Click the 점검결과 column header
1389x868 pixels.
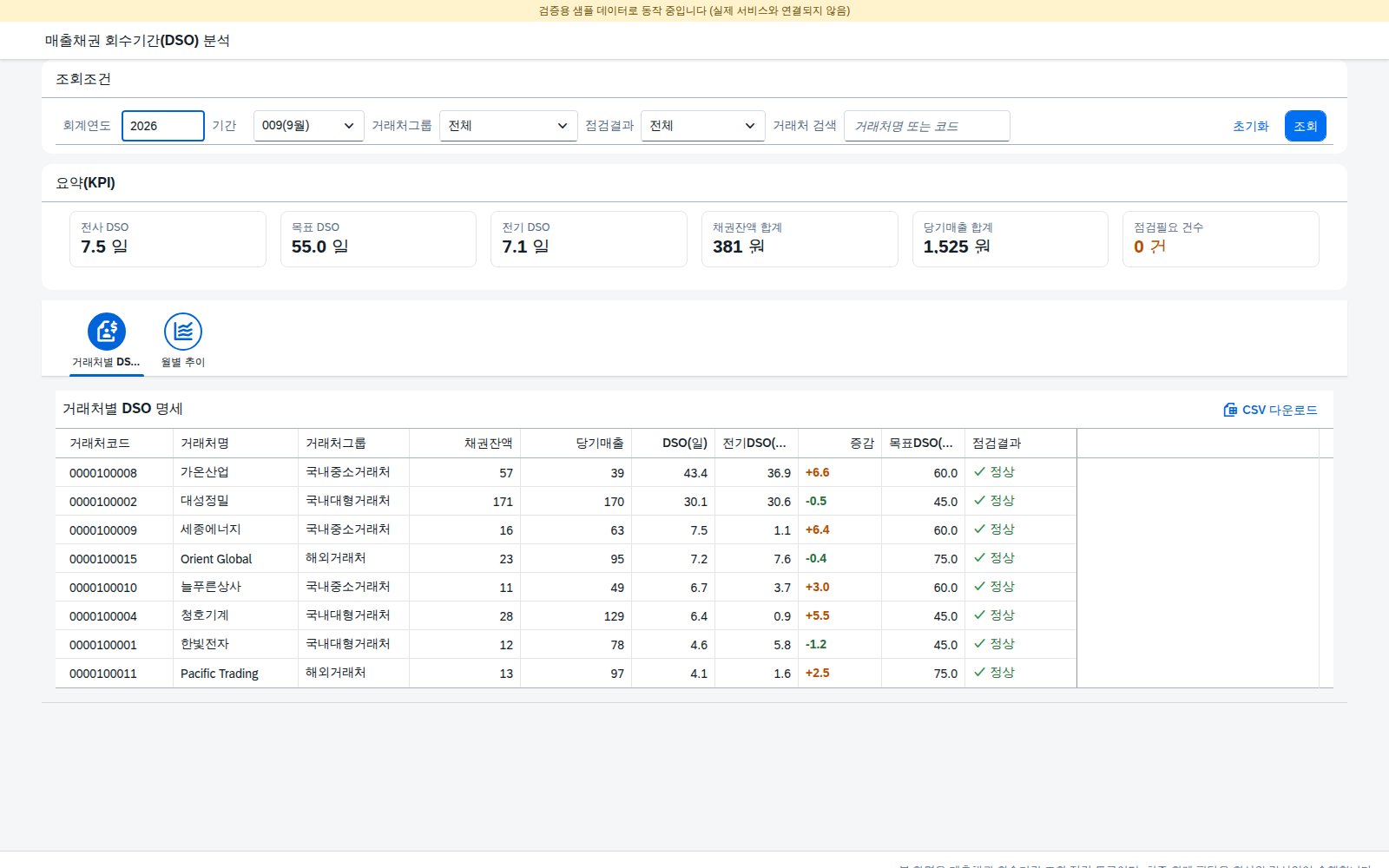click(1021, 444)
